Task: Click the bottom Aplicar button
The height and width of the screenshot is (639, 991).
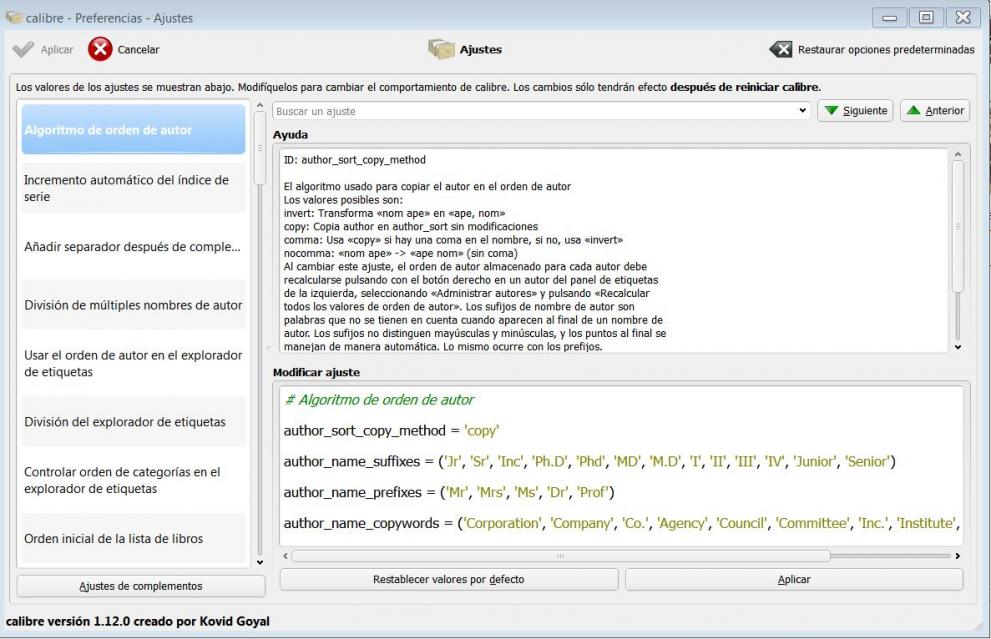Action: tap(794, 579)
